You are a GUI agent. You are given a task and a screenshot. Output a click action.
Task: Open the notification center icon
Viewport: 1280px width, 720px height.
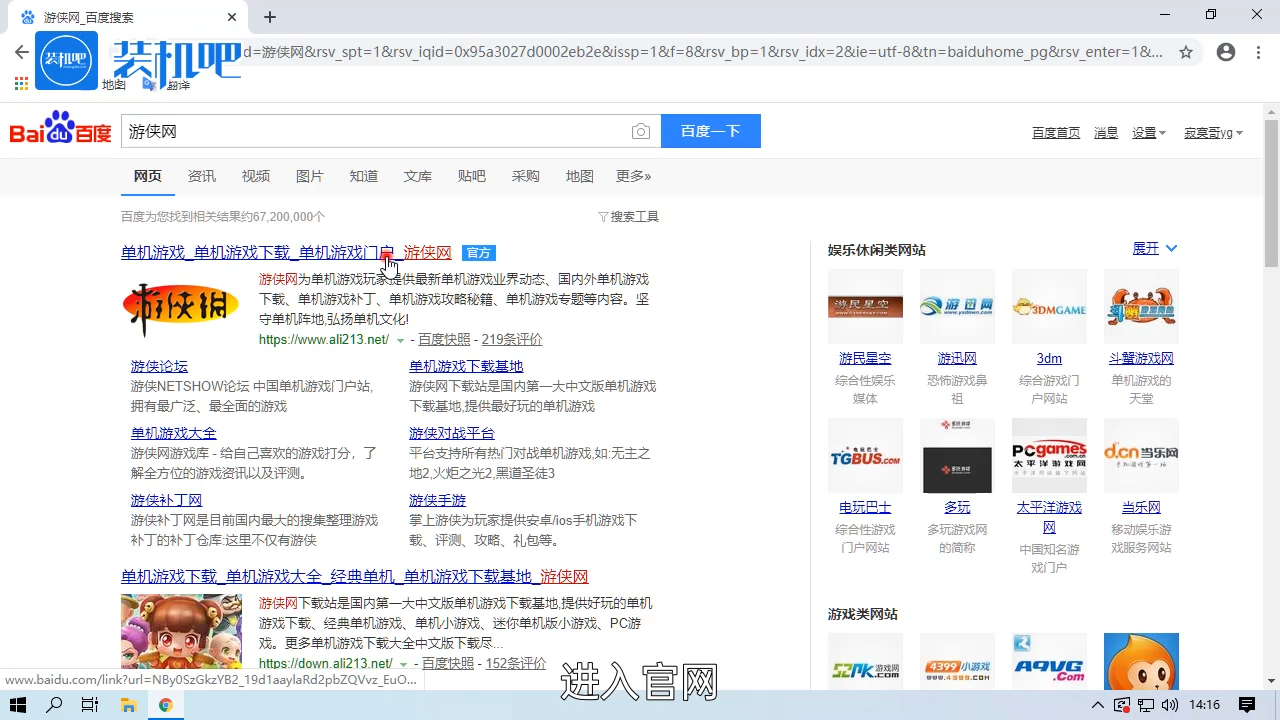pos(1247,705)
